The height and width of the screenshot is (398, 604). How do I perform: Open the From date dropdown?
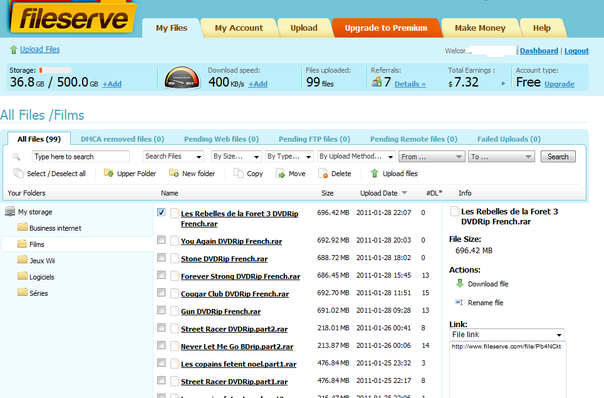[x=432, y=156]
